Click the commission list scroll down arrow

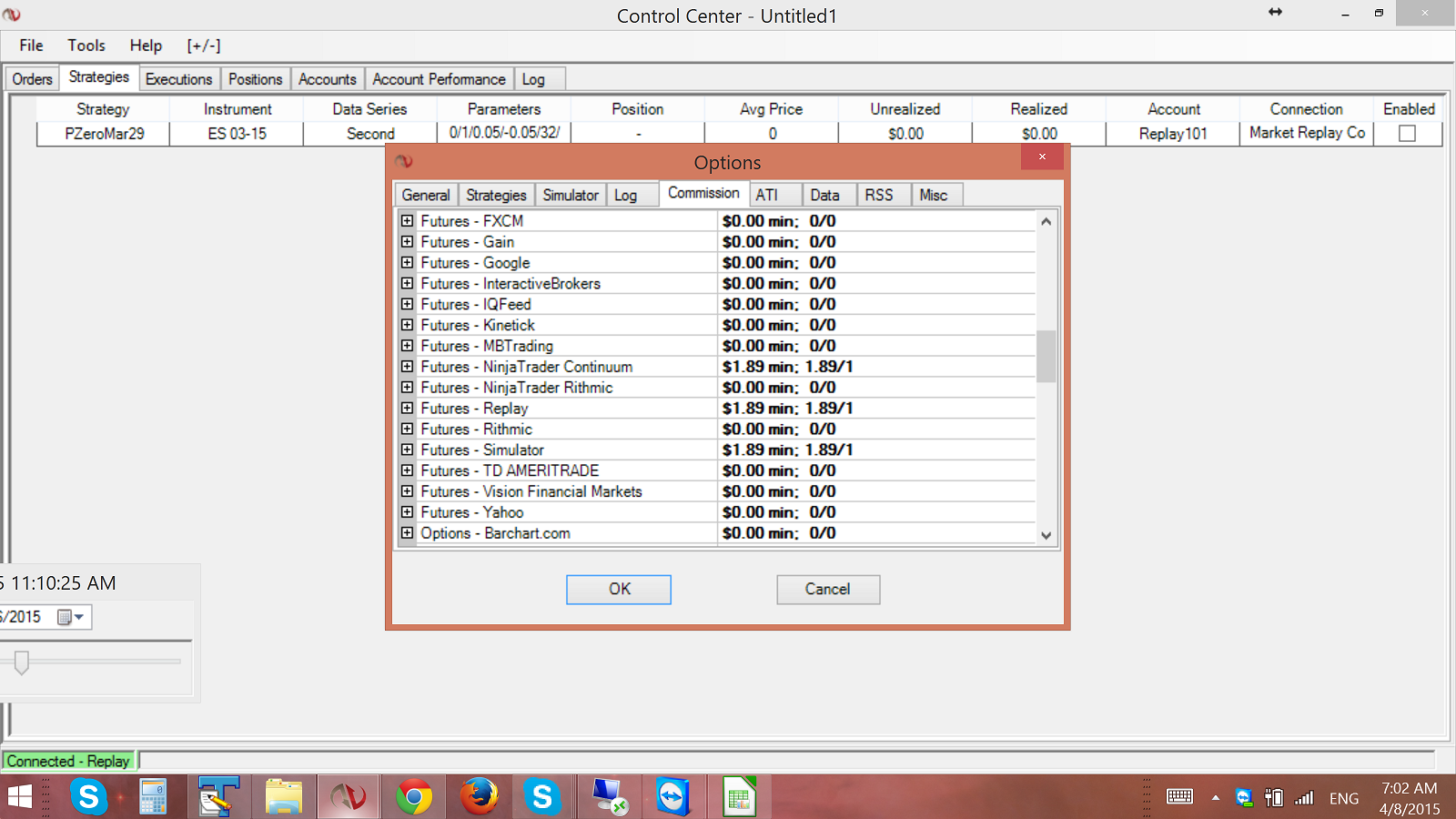tap(1046, 535)
